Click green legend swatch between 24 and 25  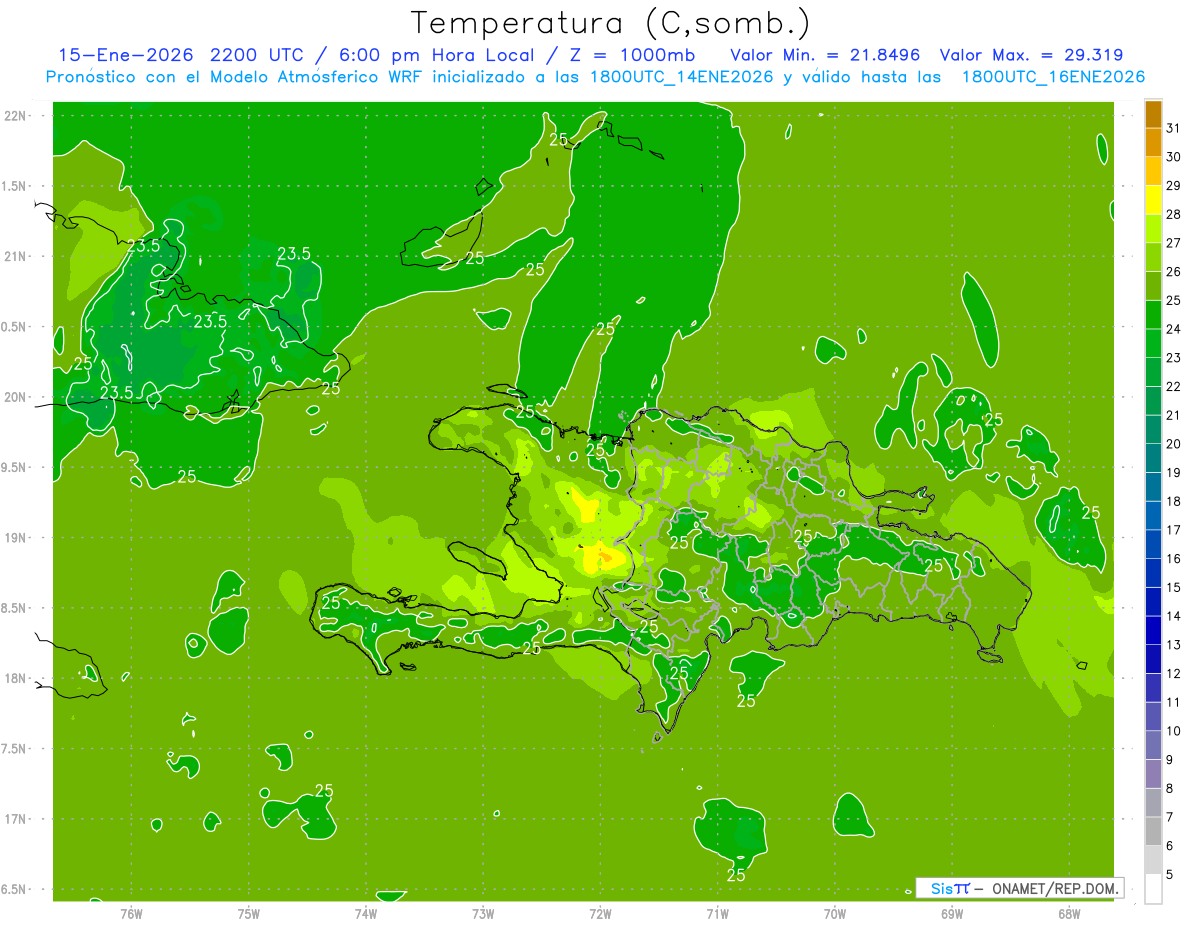tap(1153, 315)
